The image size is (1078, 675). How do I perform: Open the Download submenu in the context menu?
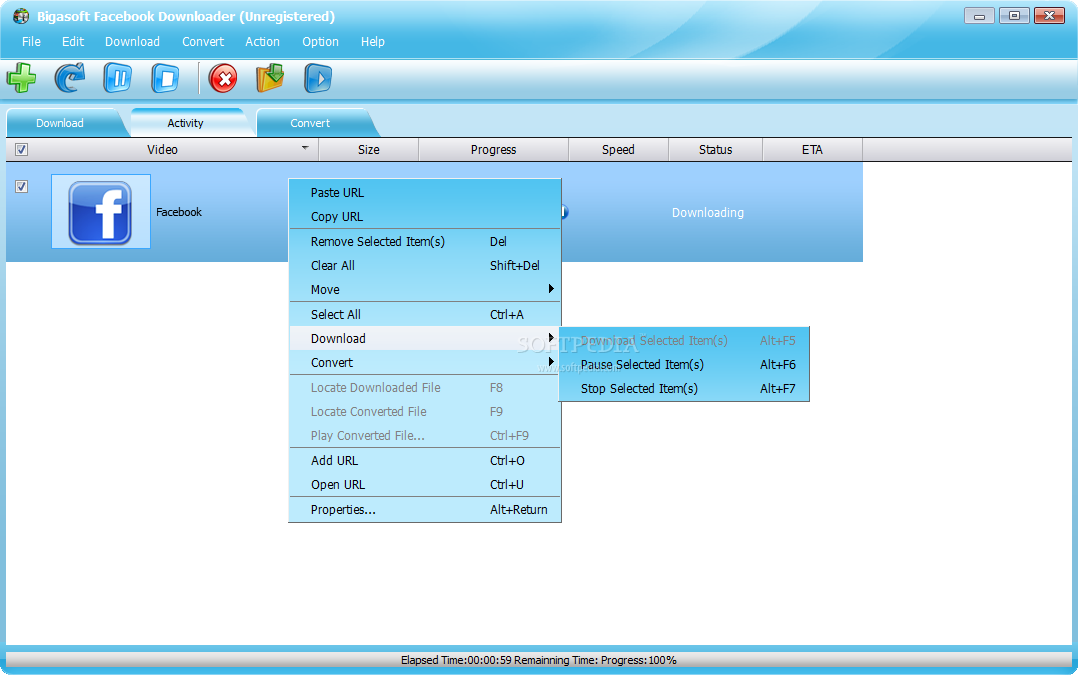[x=425, y=338]
